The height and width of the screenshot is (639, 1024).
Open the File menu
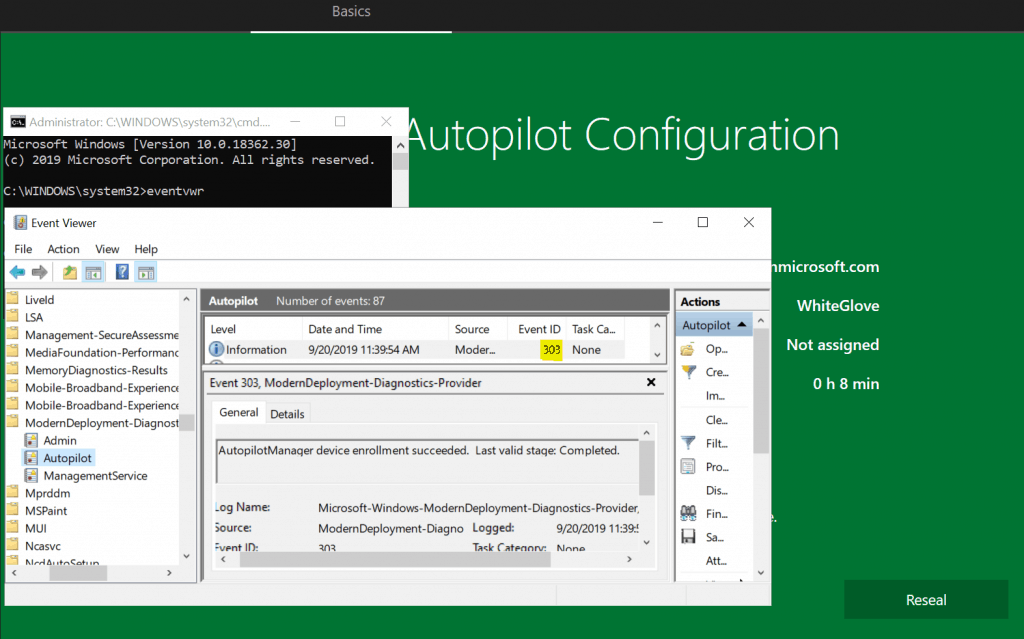tap(23, 249)
